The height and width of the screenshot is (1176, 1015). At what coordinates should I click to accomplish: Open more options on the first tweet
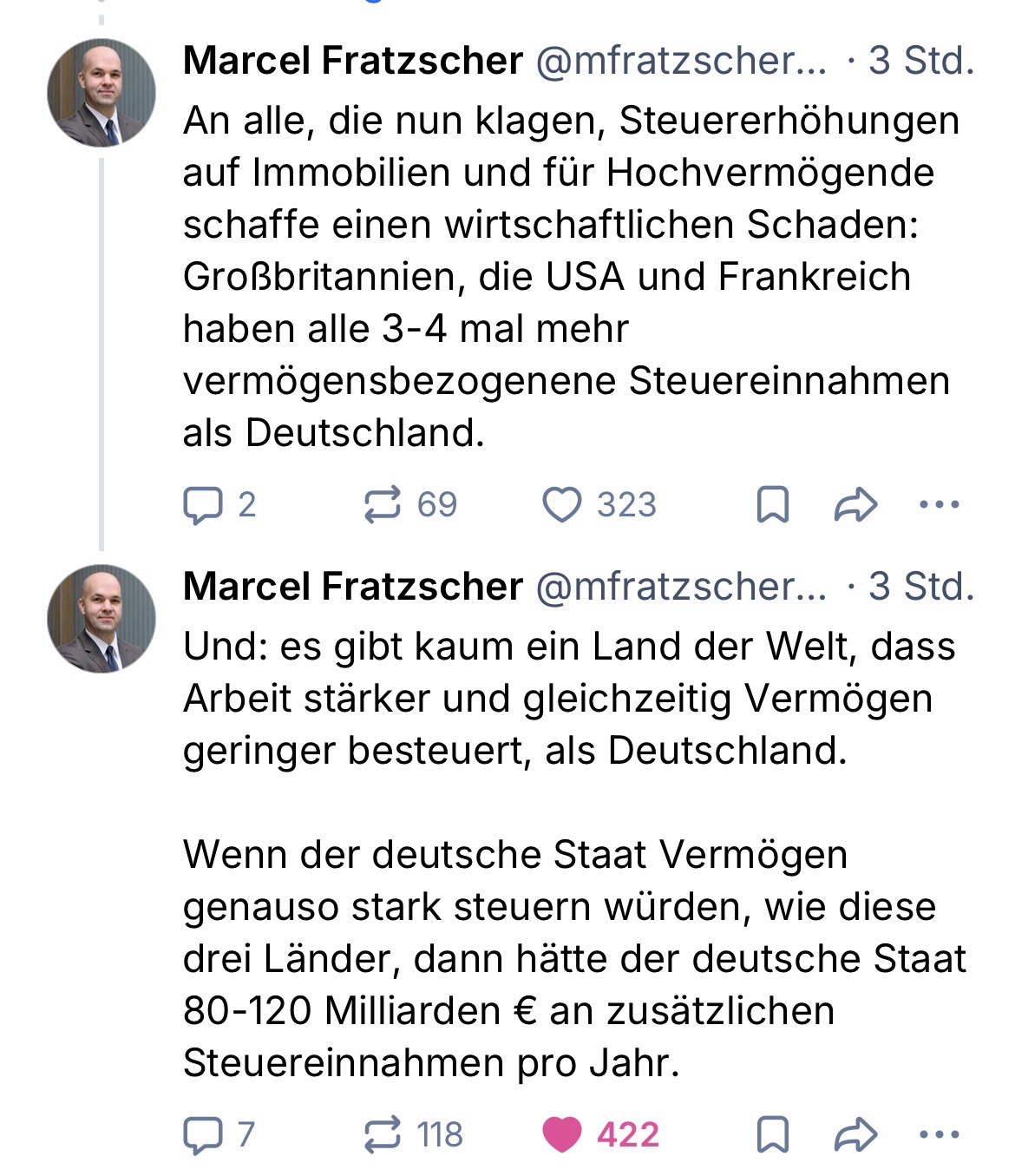pos(939,504)
